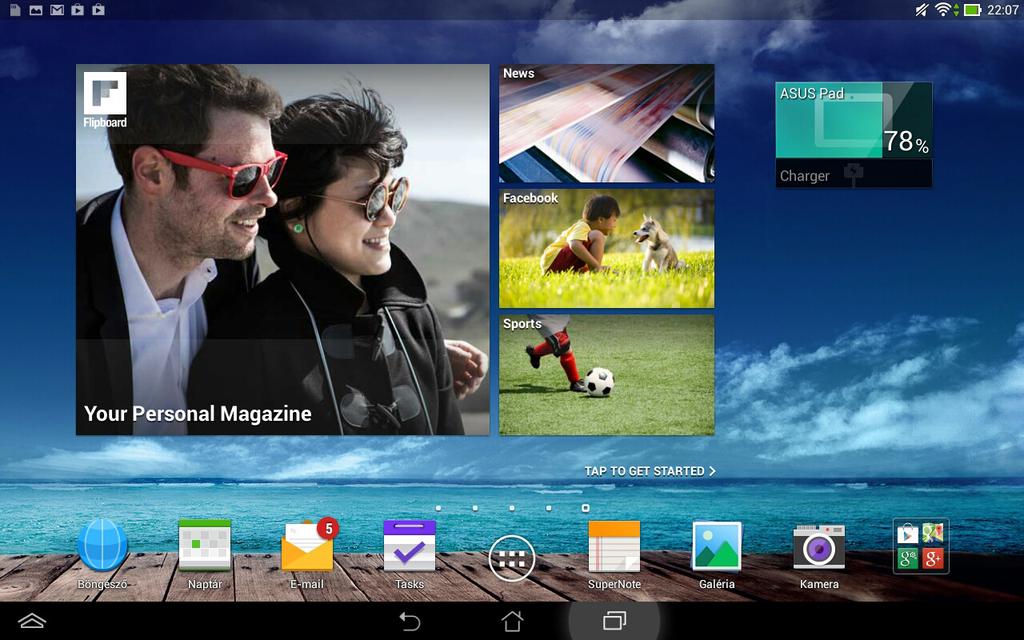Go to the first home page dot
Screen dimensions: 1024x640
pos(438,507)
